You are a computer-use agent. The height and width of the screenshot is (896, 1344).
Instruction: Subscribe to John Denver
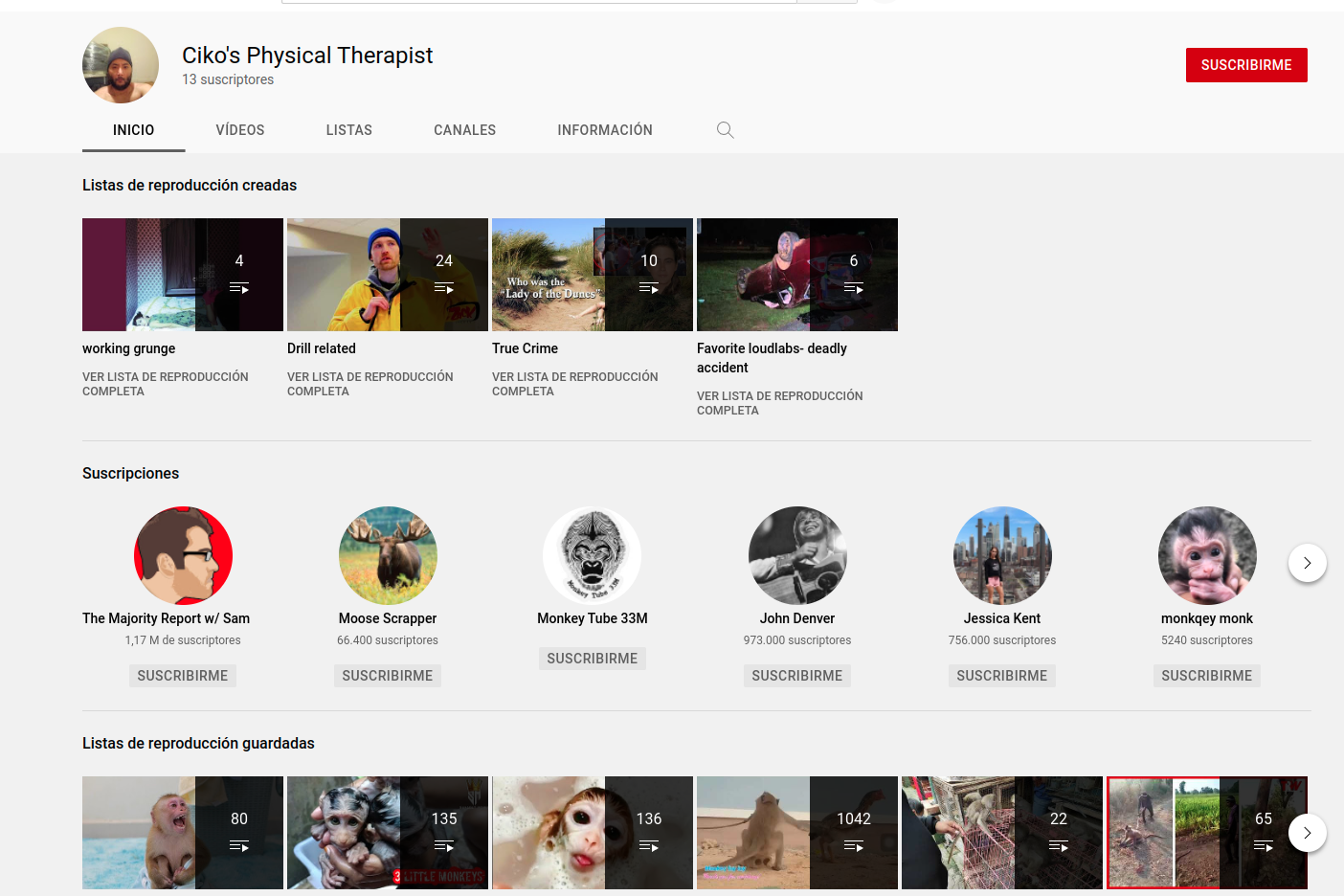click(797, 676)
